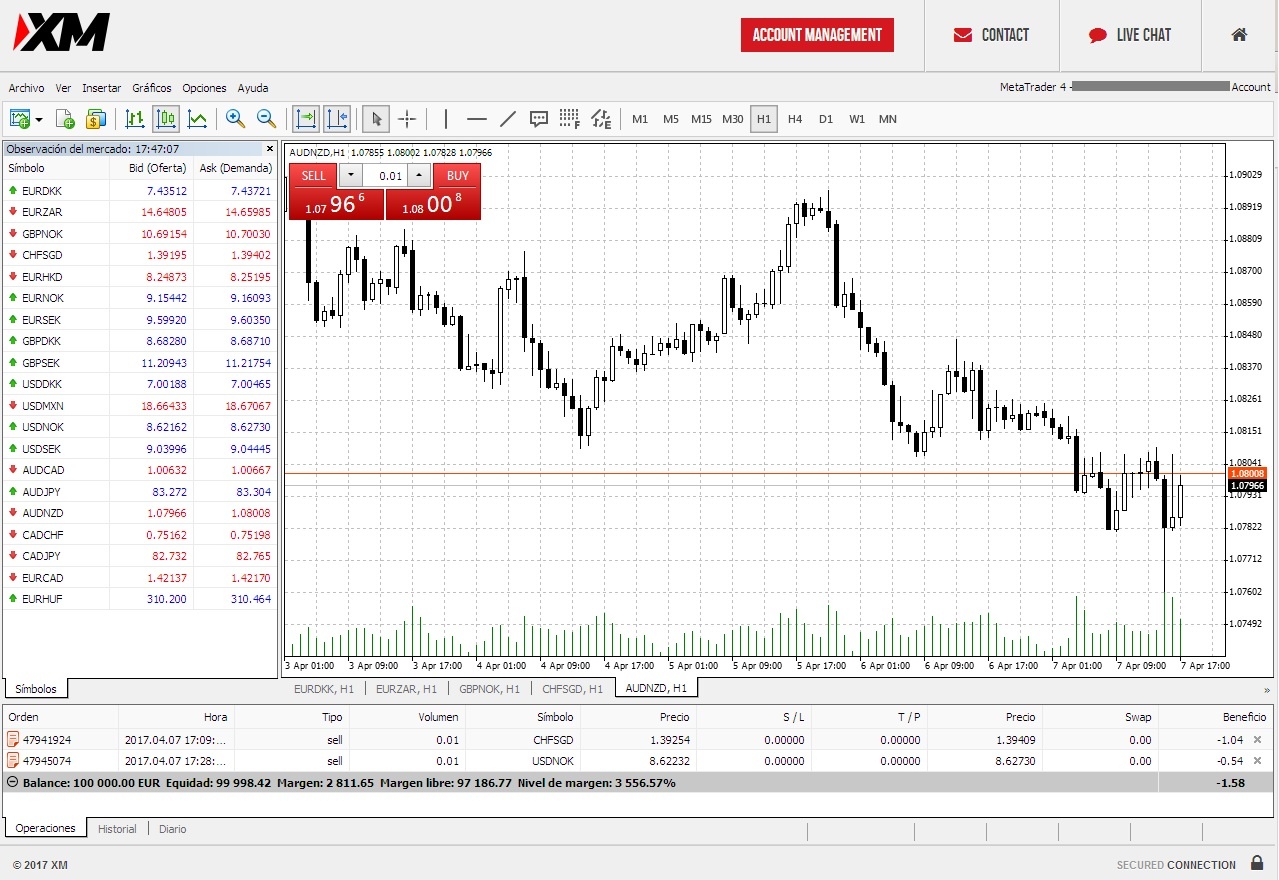Image resolution: width=1279 pixels, height=880 pixels.
Task: Switch to the Historial tab
Action: [x=117, y=829]
